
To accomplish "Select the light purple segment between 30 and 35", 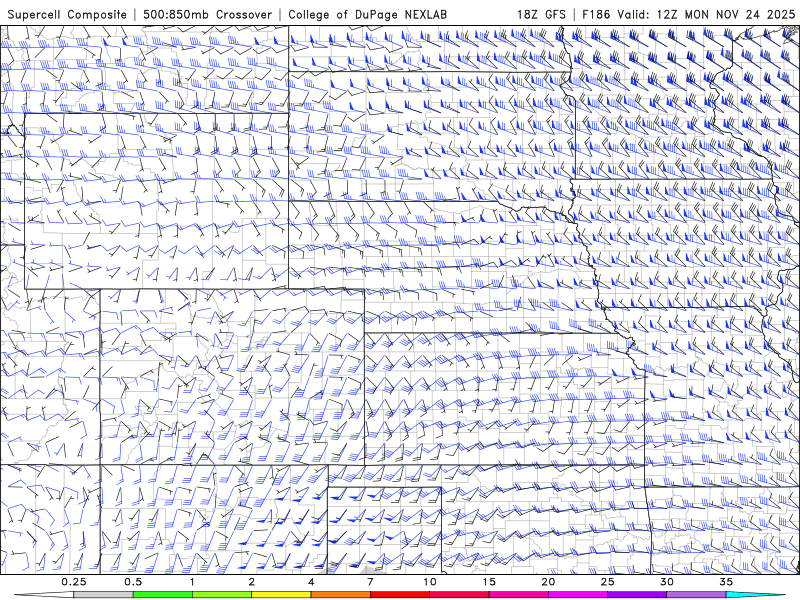I will coord(696,595).
